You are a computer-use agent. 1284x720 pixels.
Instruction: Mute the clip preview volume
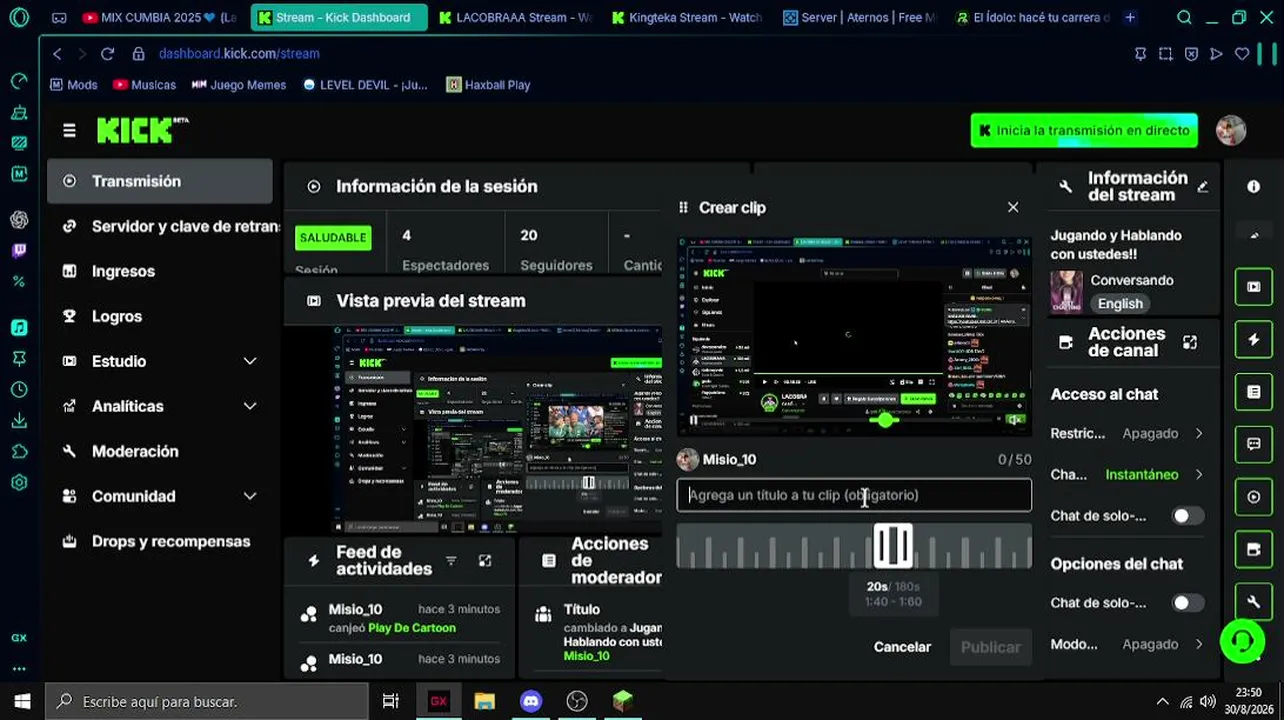click(1015, 421)
